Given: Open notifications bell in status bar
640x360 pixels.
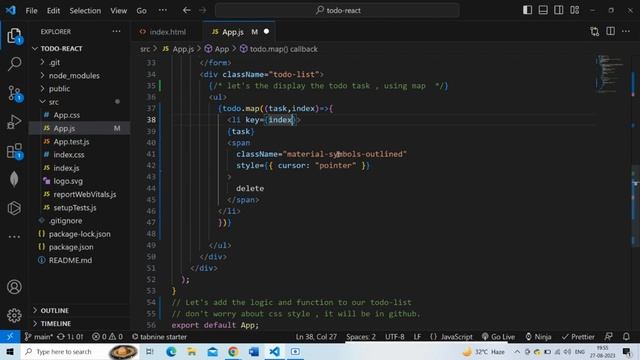Looking at the screenshot, I should coord(626,336).
